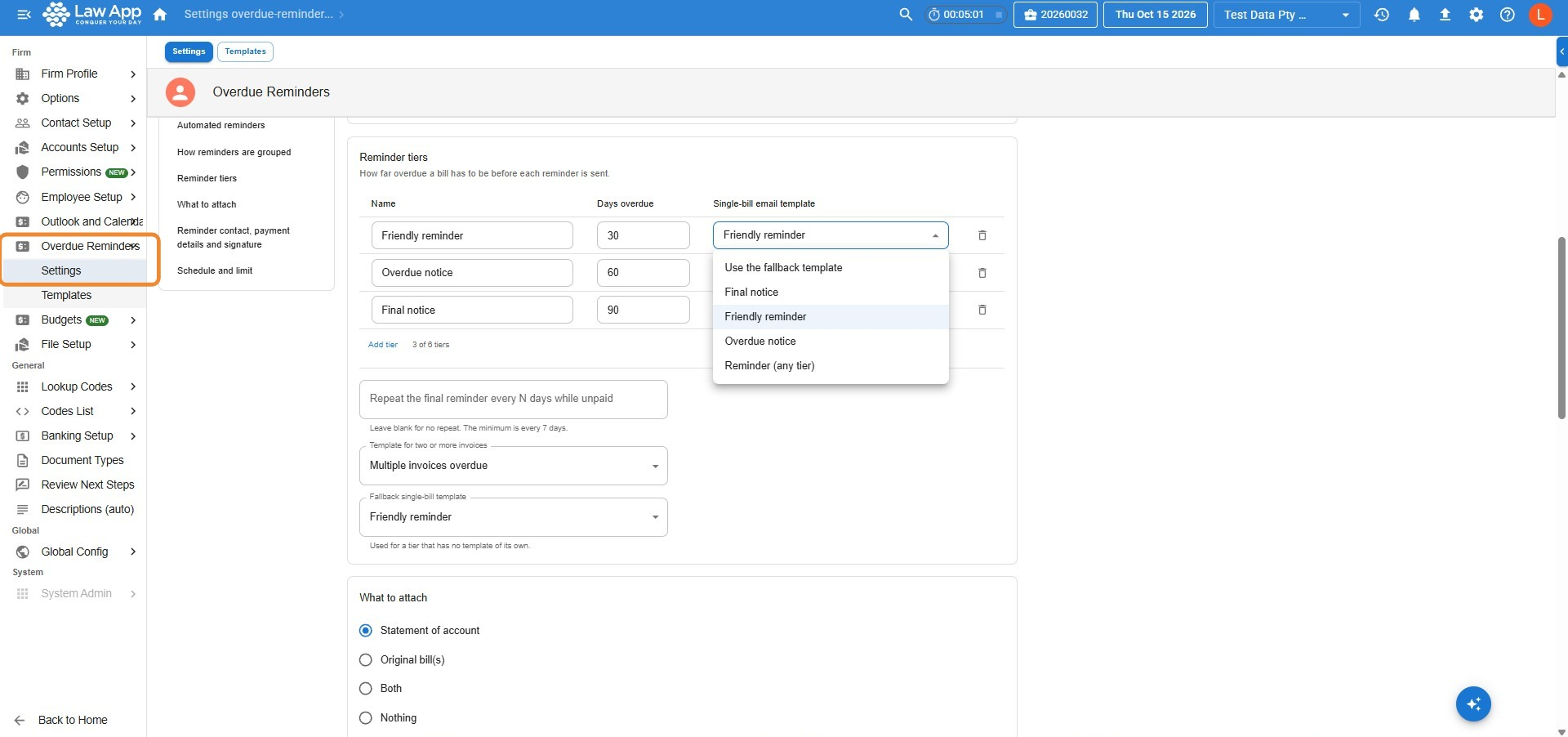Image resolution: width=1568 pixels, height=737 pixels.
Task: Select the Both radio option
Action: coord(366,689)
